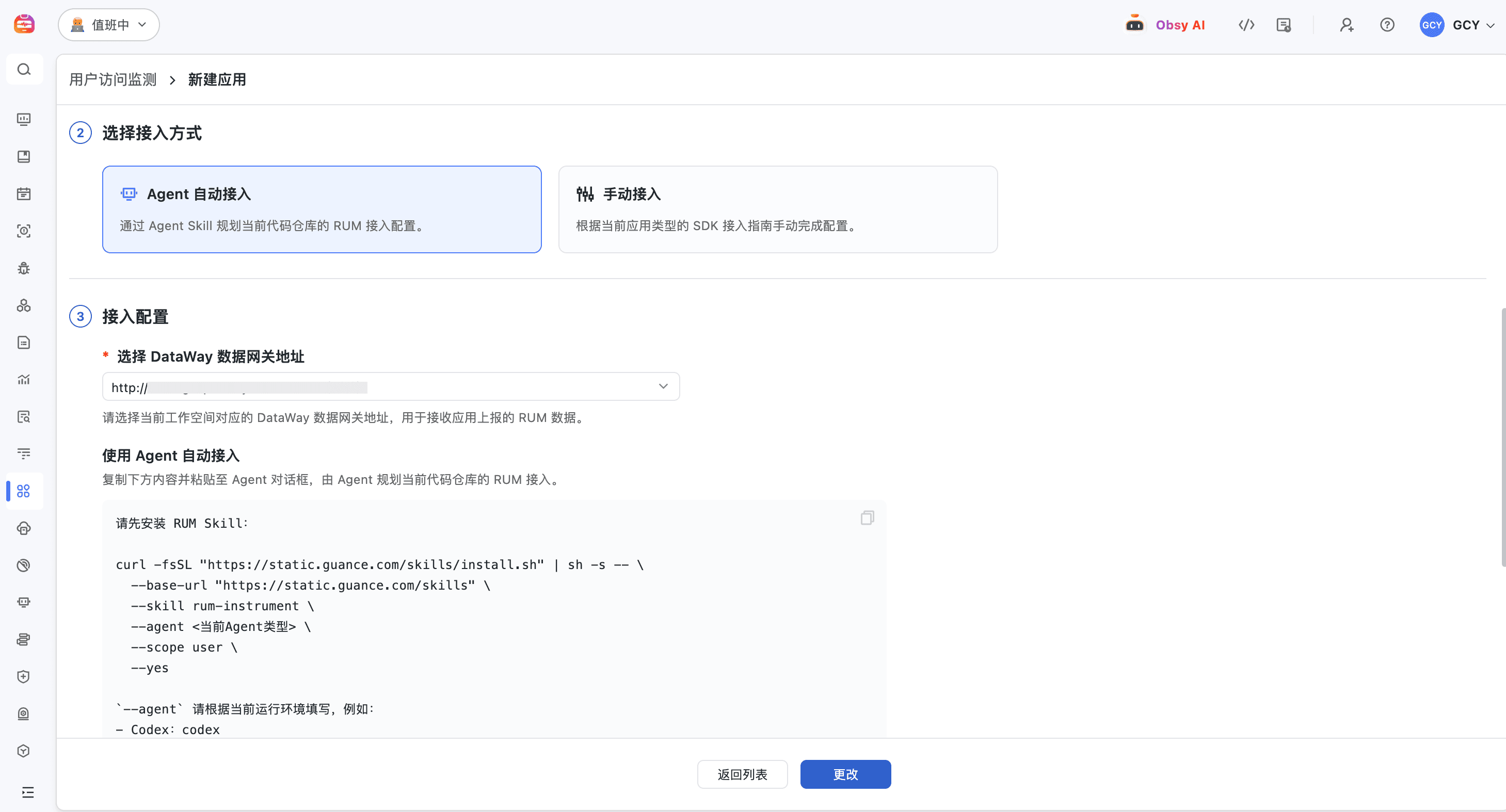Select Agent 自动接入 option card
Screen dimensions: 1506x812
(322, 209)
